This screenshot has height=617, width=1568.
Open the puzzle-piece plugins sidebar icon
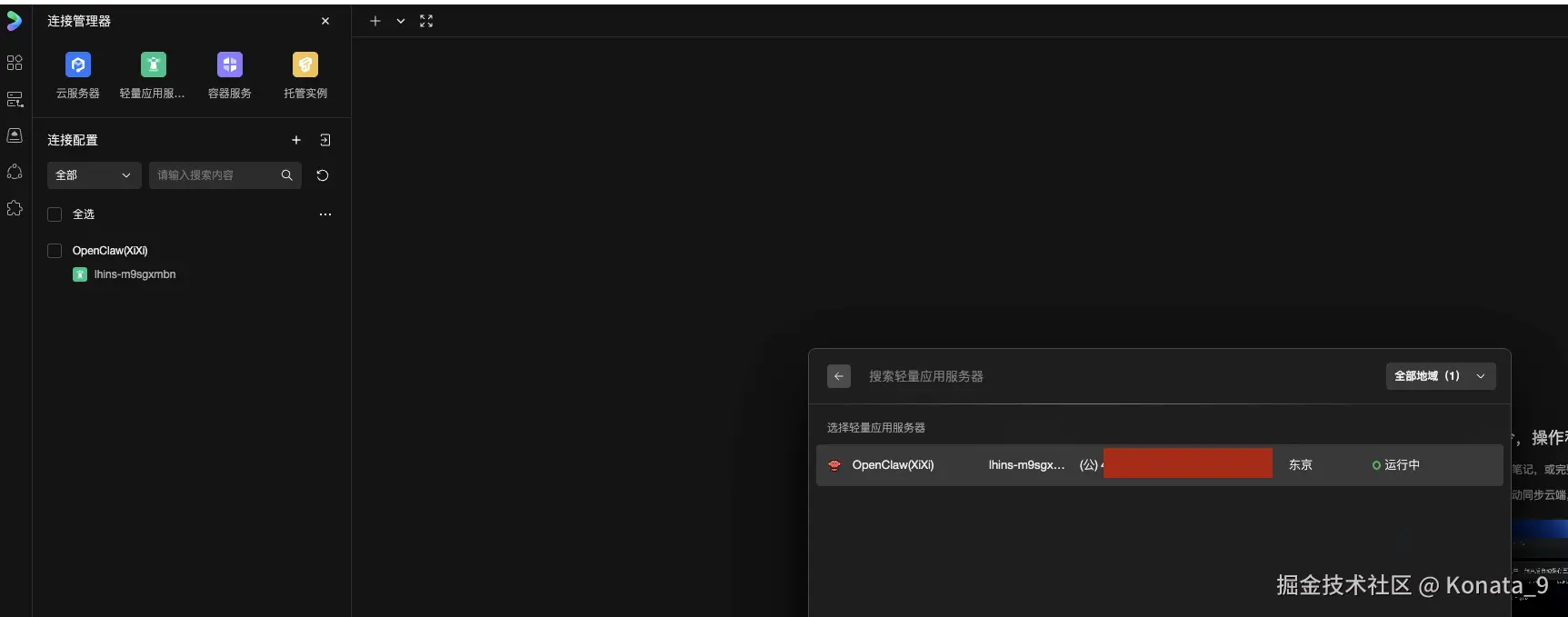pyautogui.click(x=15, y=208)
